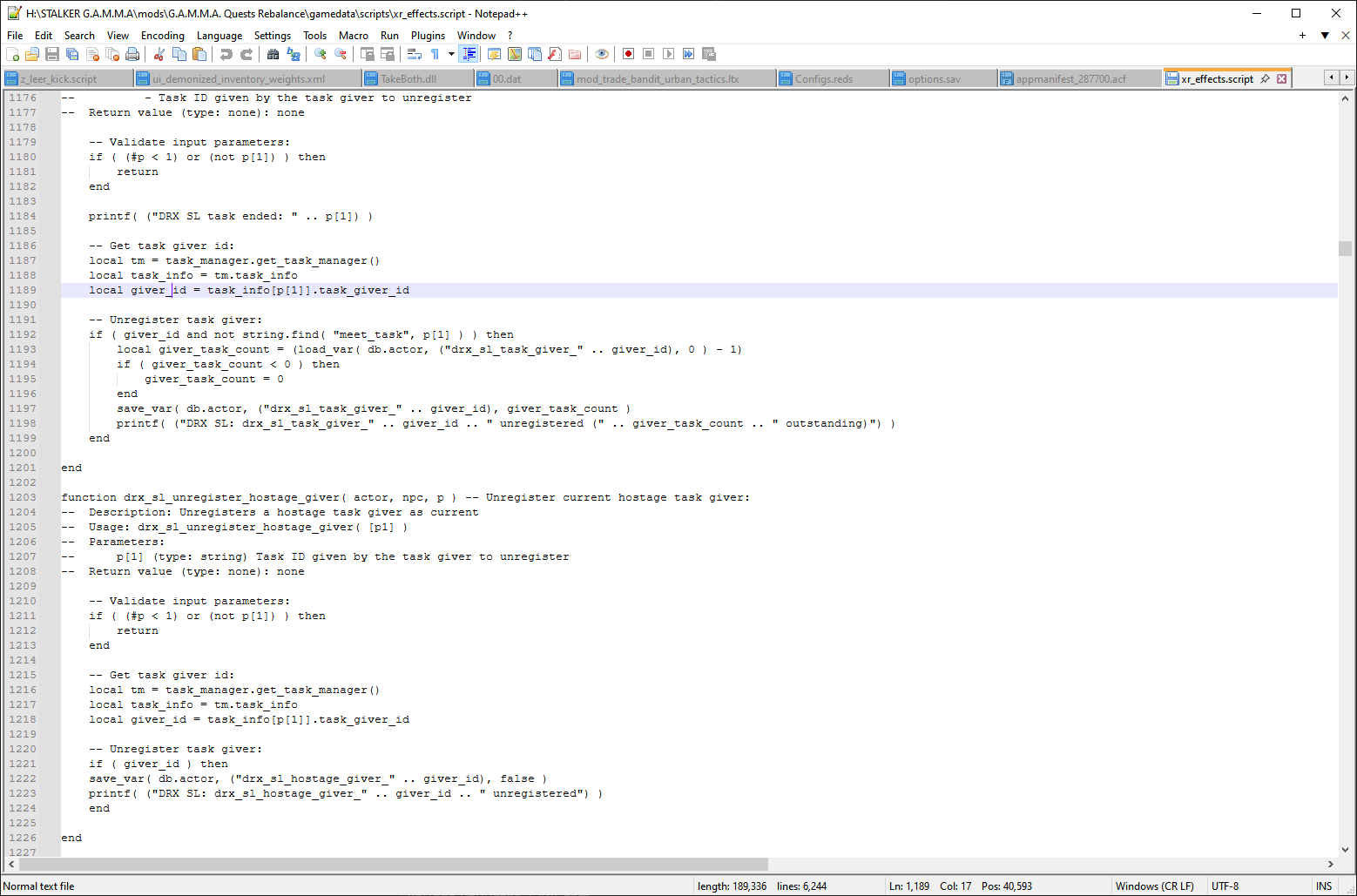
Task: Switch to 00.dat tab
Action: click(516, 78)
